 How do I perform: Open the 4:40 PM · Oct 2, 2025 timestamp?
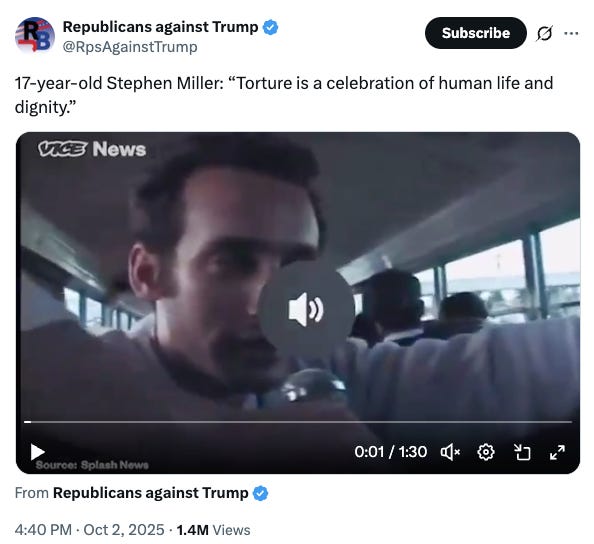coord(89,530)
